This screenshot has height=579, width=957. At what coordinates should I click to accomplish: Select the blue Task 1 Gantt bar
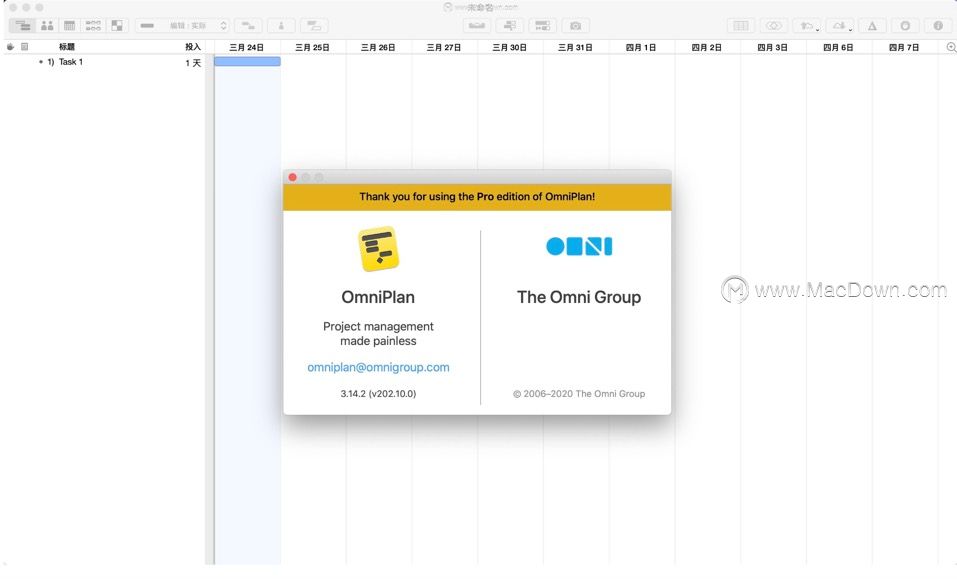pyautogui.click(x=247, y=61)
